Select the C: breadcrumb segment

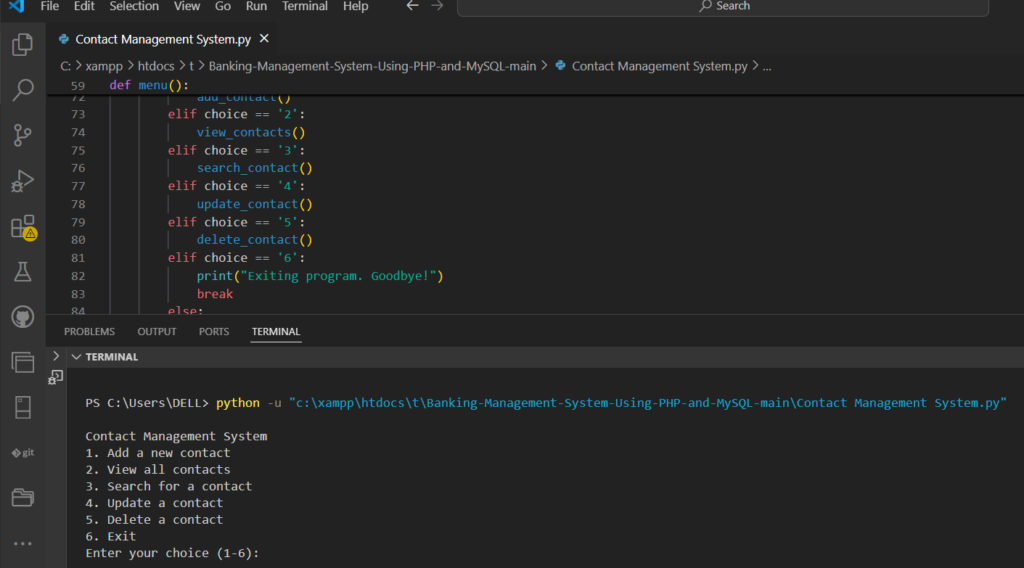[65, 66]
